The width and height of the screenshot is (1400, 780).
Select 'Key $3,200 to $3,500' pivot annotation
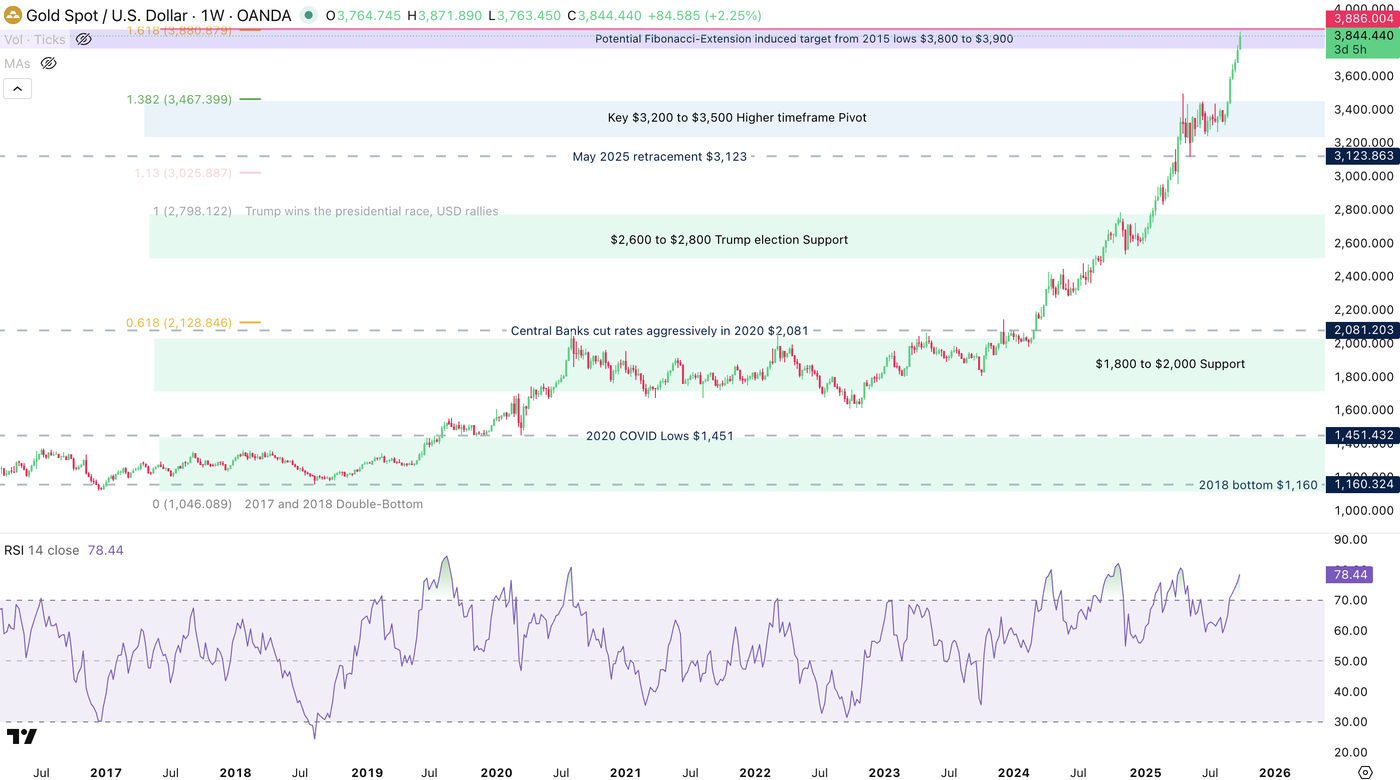coord(737,118)
